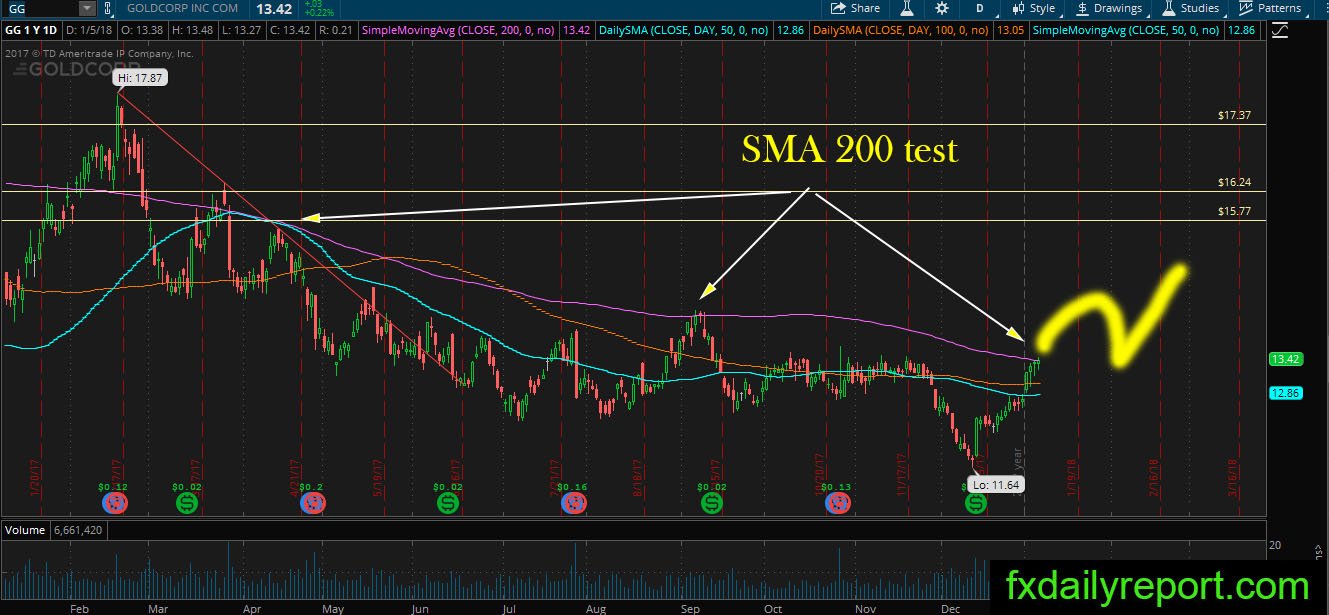Click the Share button
The width and height of the screenshot is (1329, 615).
tap(856, 8)
